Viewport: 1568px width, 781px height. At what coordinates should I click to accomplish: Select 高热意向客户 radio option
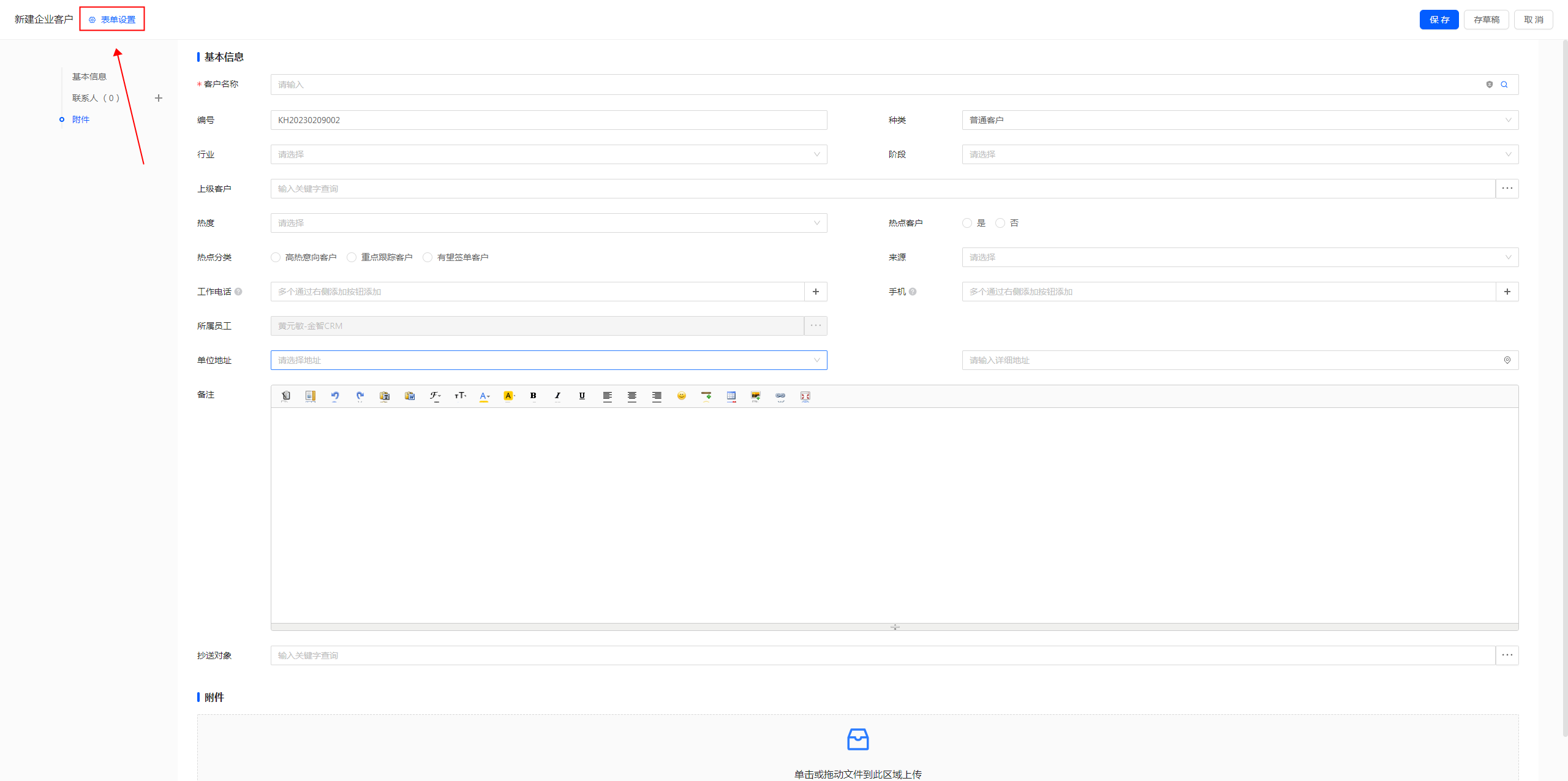(276, 257)
